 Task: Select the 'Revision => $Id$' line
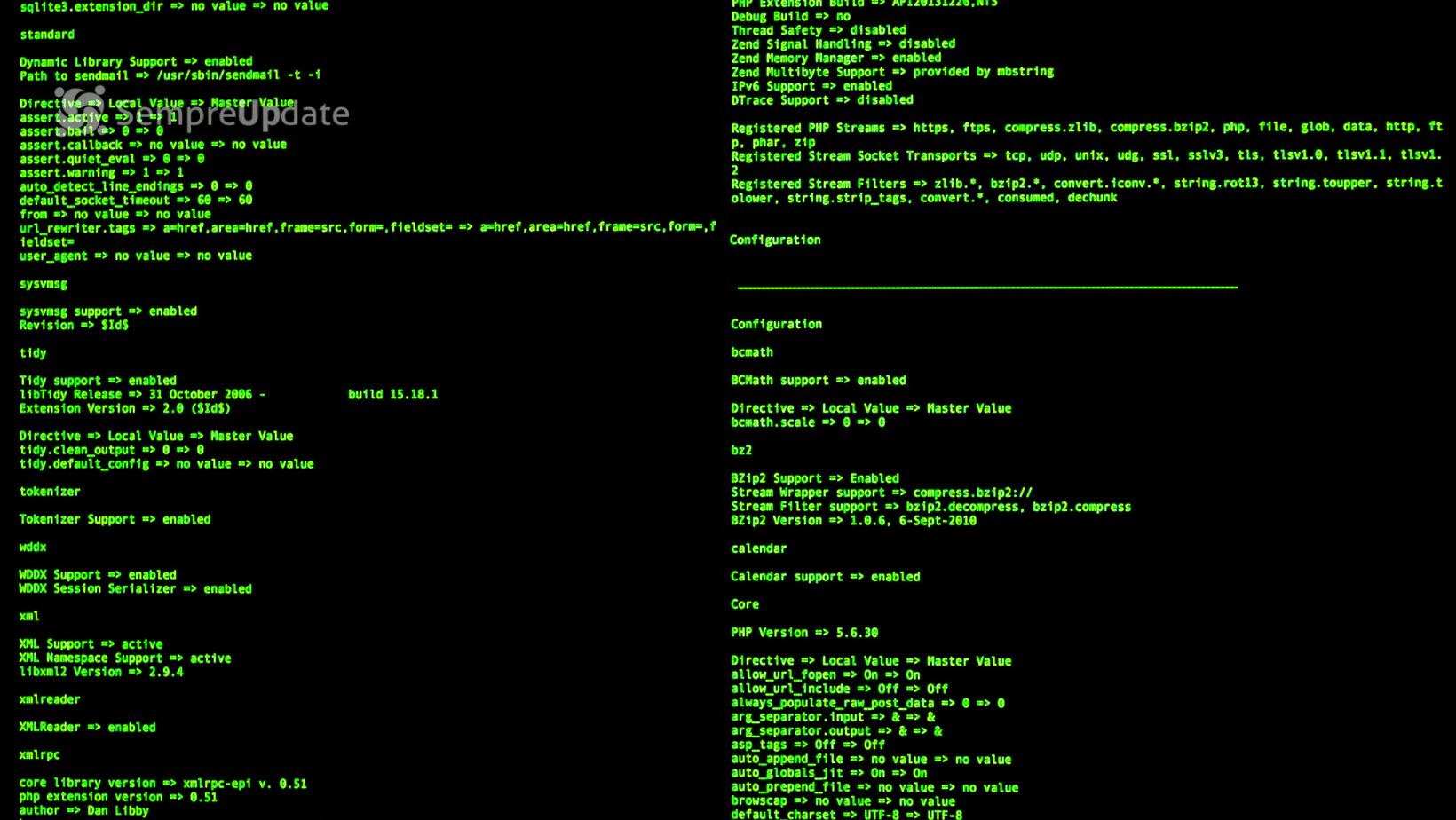tap(74, 326)
